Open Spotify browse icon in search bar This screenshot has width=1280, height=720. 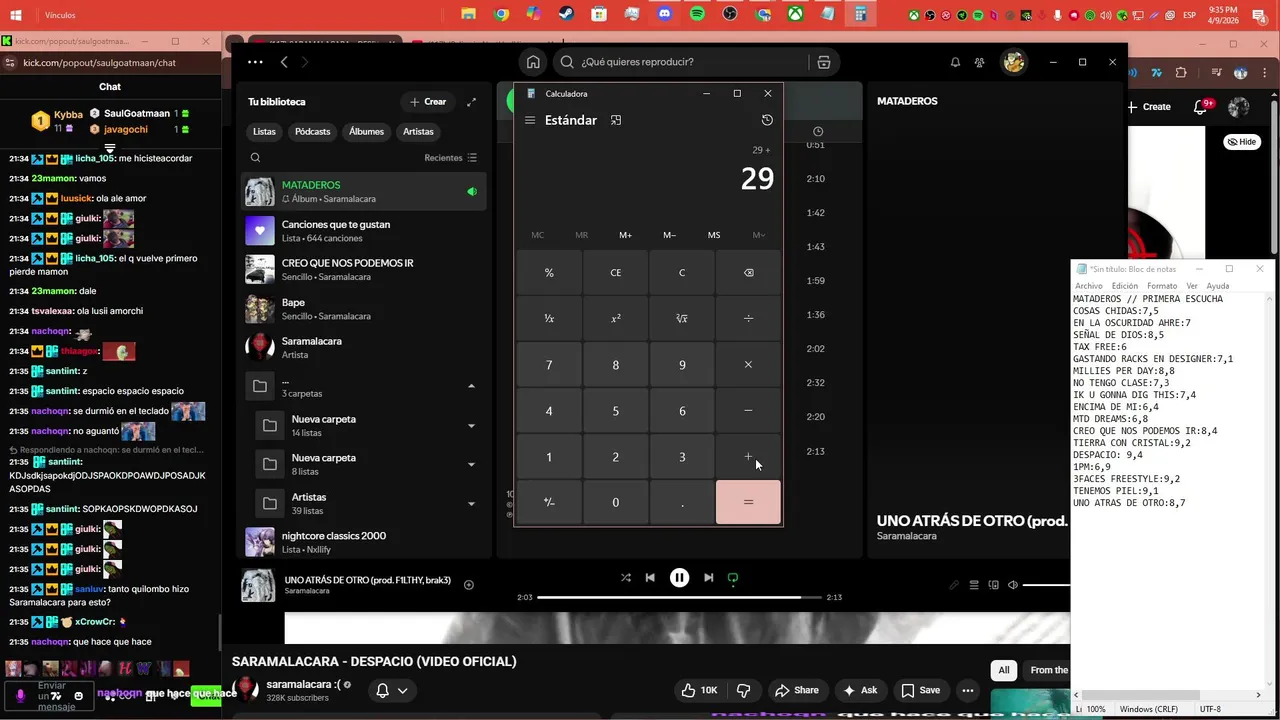824,62
